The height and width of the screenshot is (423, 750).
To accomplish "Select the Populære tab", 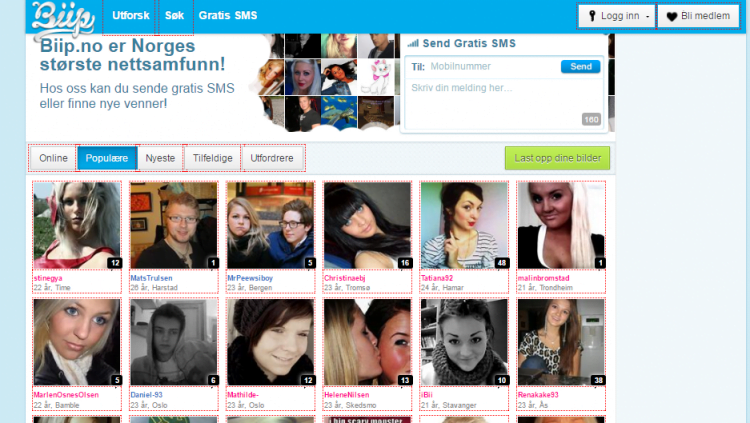I will [107, 159].
